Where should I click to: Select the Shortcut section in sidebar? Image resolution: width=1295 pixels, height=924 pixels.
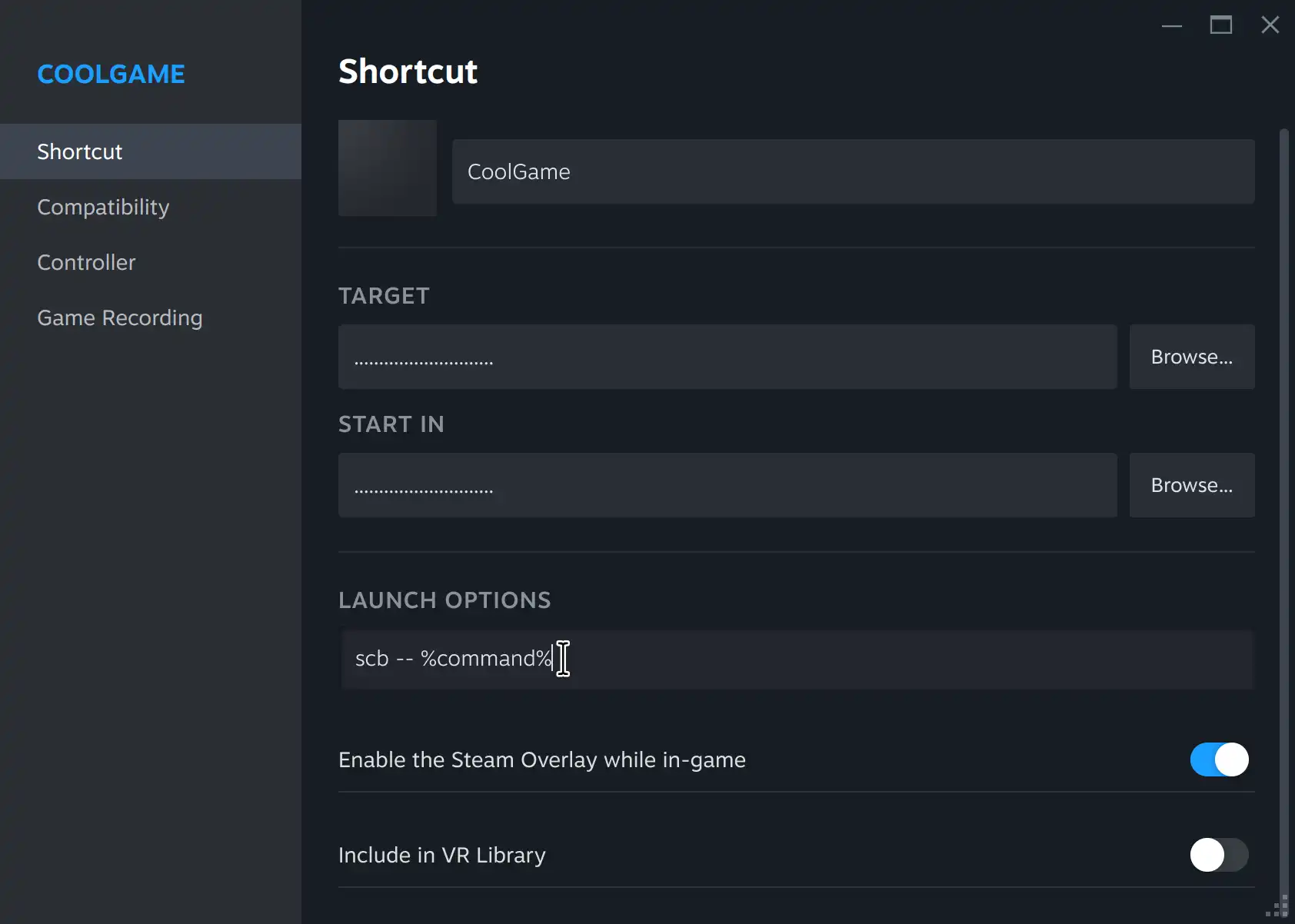[79, 151]
